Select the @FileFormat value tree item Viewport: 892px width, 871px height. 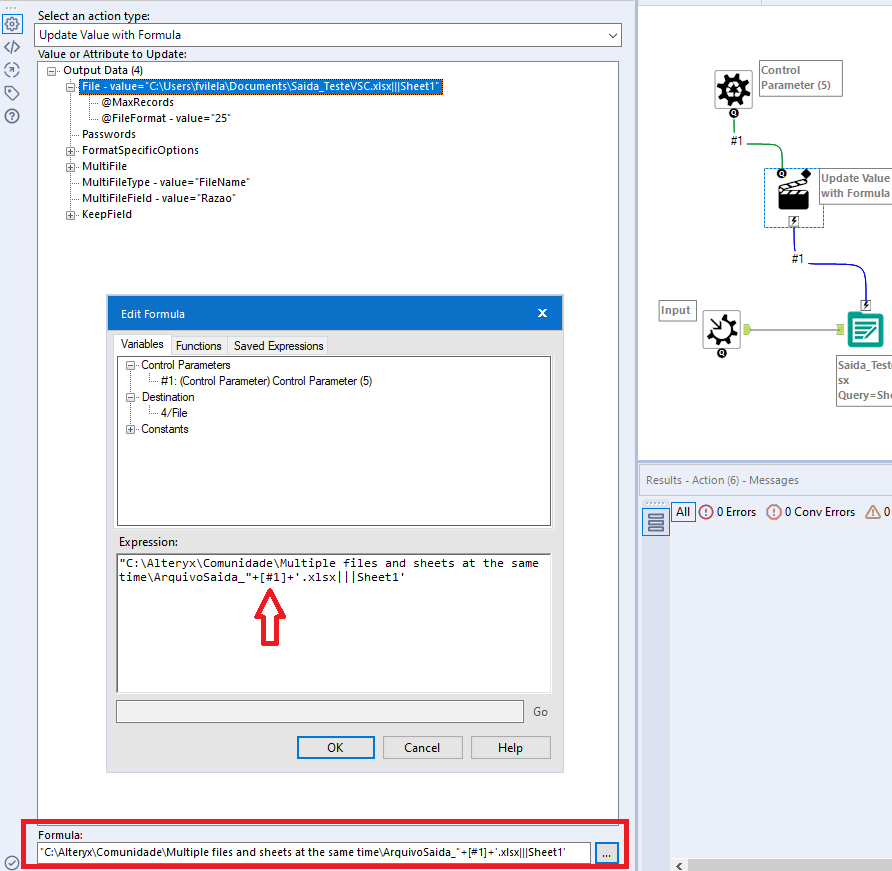click(166, 118)
